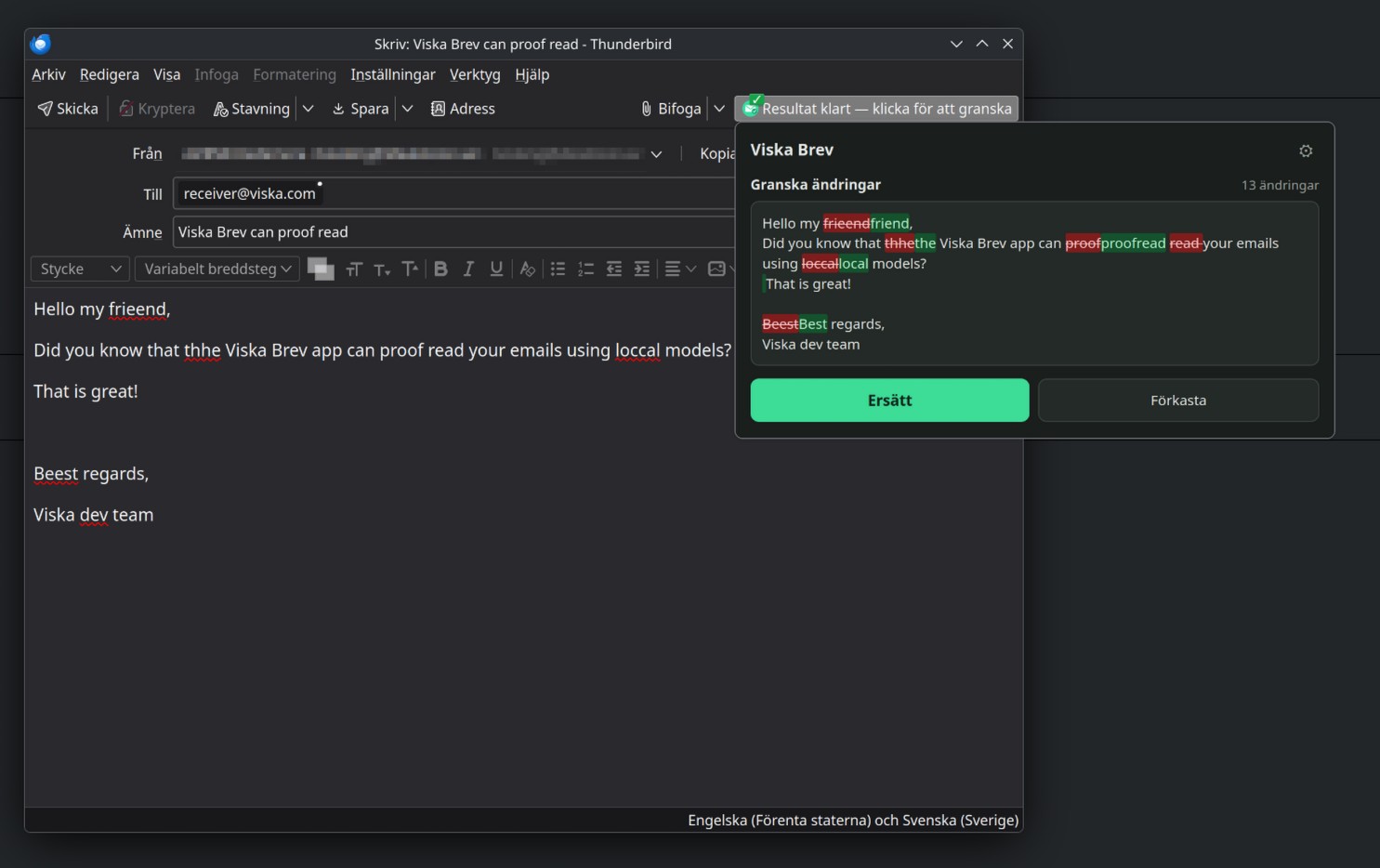Toggle underline formatting
Viewport: 1380px width, 868px height.
(496, 269)
